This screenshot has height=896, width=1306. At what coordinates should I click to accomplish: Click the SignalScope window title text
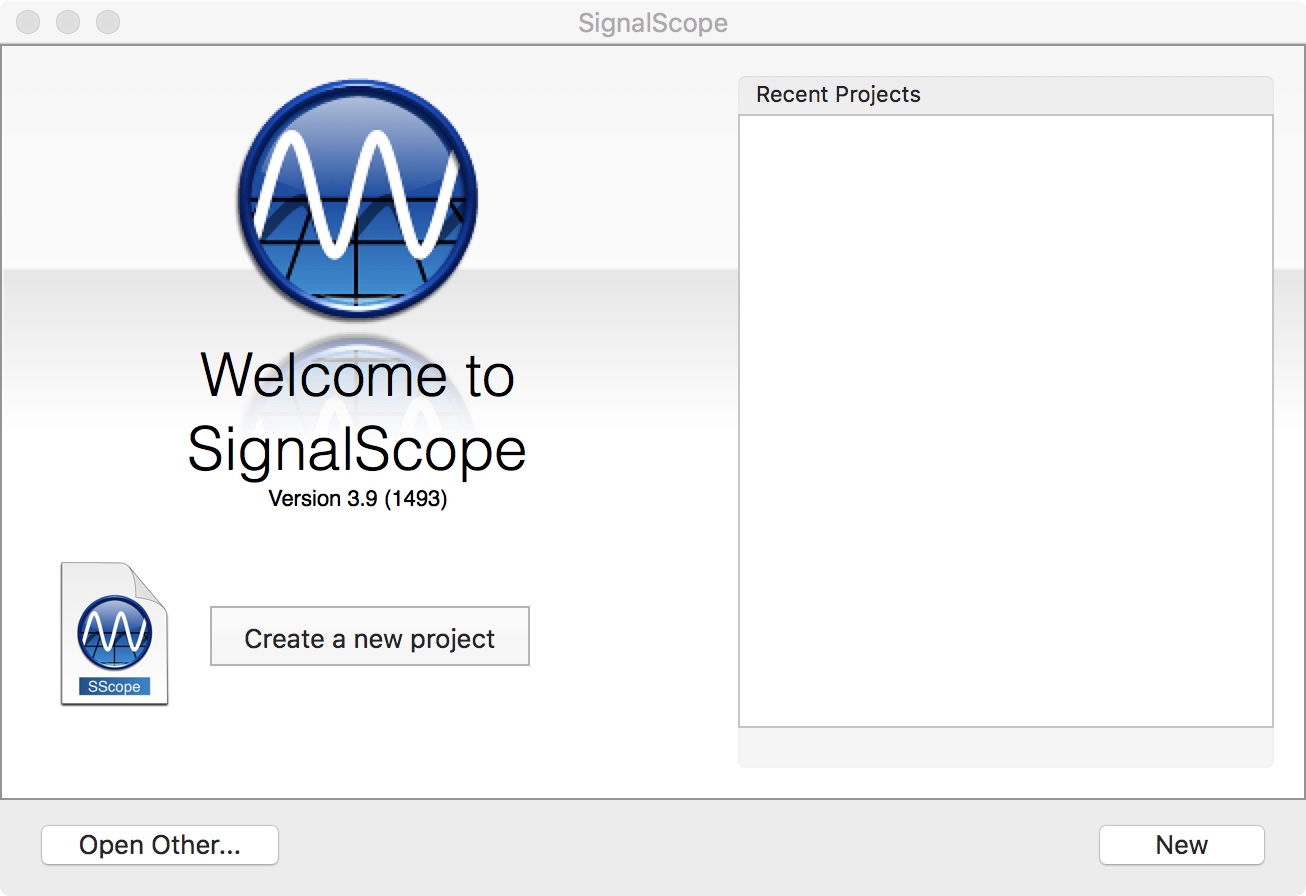(x=653, y=23)
